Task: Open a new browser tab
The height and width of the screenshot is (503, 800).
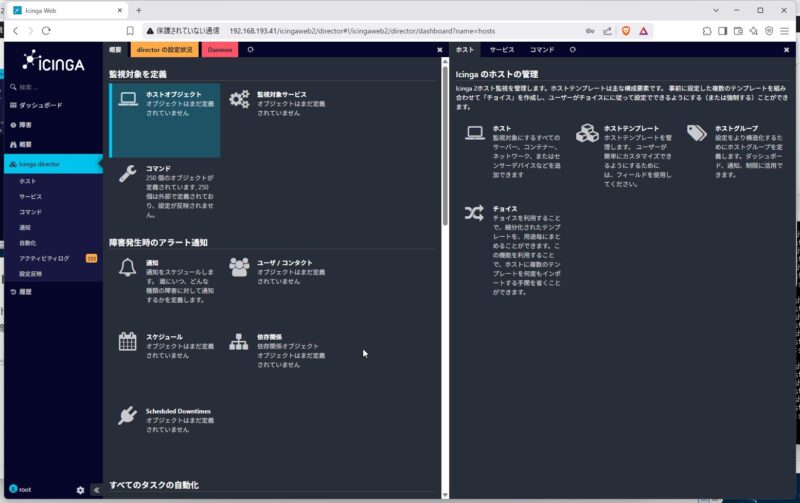Action: [x=139, y=10]
